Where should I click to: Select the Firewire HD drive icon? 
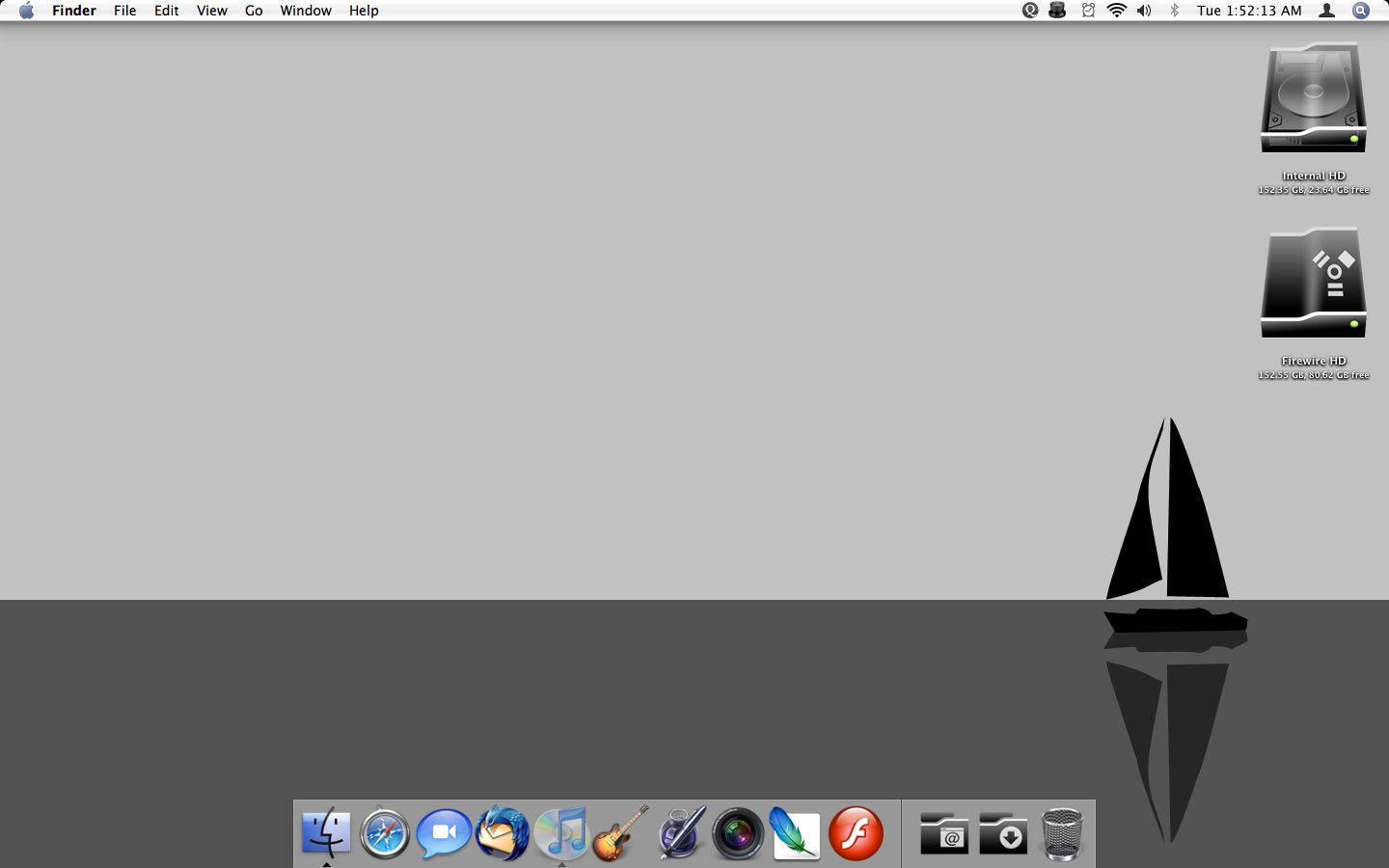coord(1314,283)
